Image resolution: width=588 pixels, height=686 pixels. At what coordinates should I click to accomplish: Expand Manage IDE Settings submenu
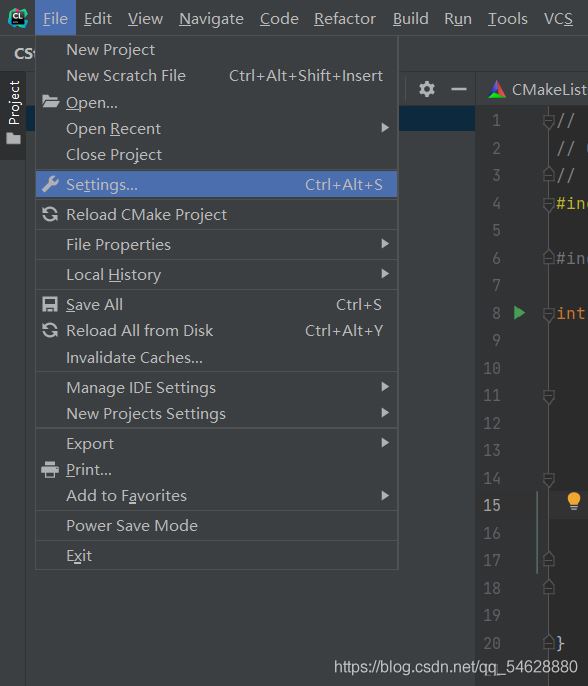pos(217,388)
